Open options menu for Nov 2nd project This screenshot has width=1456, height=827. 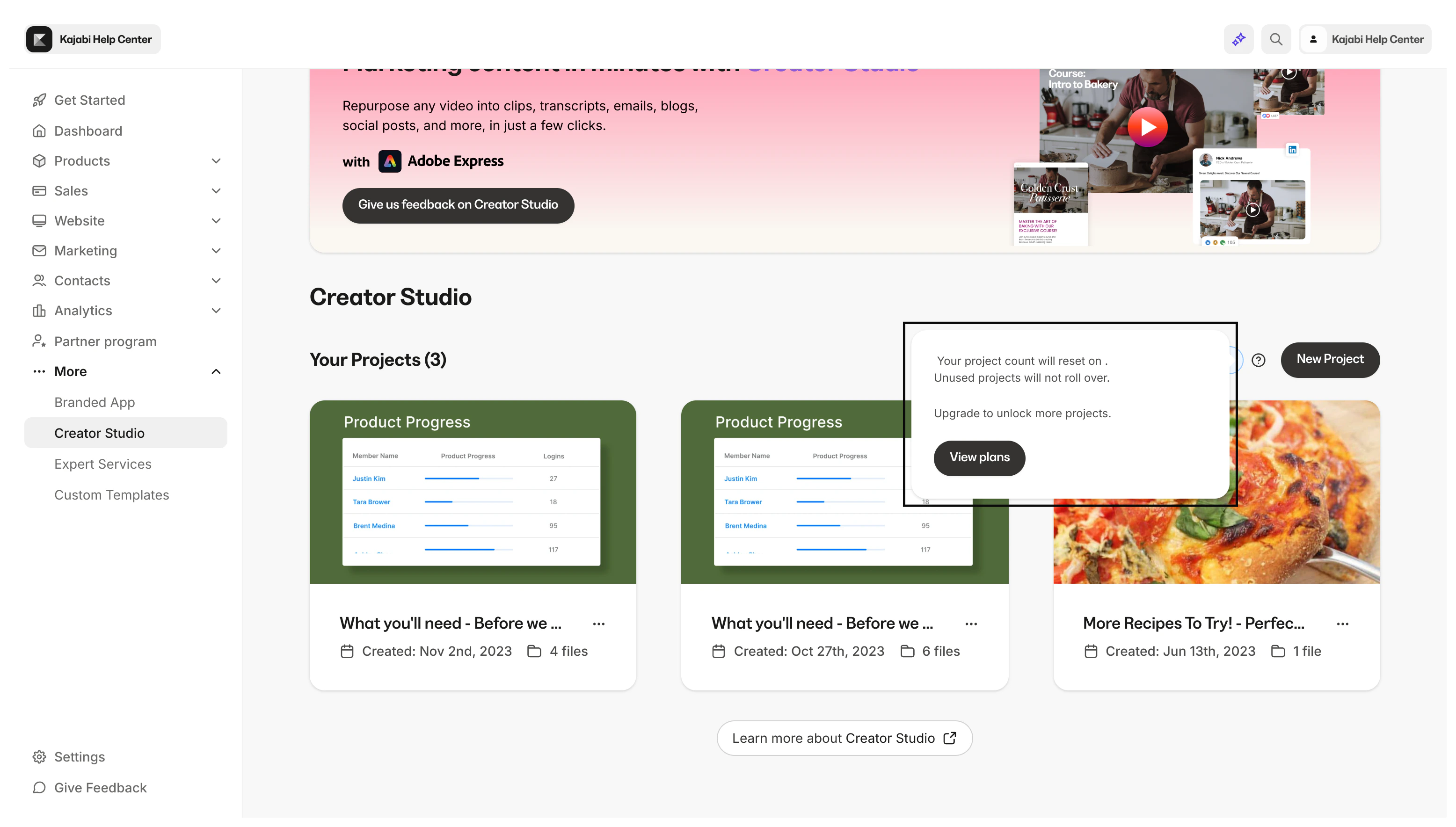coord(599,624)
